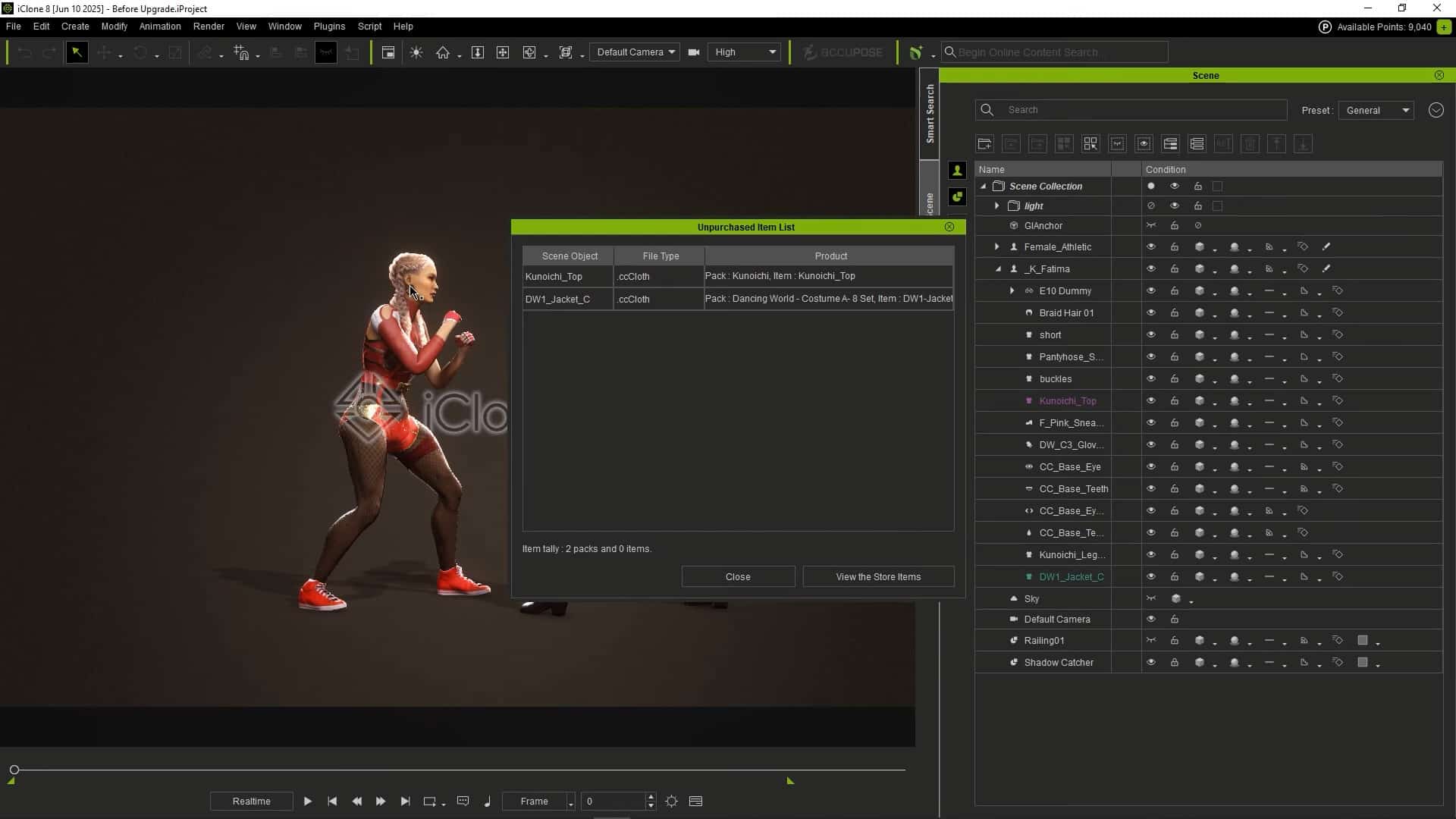Toggle visibility of Female_Athletic

point(1151,246)
